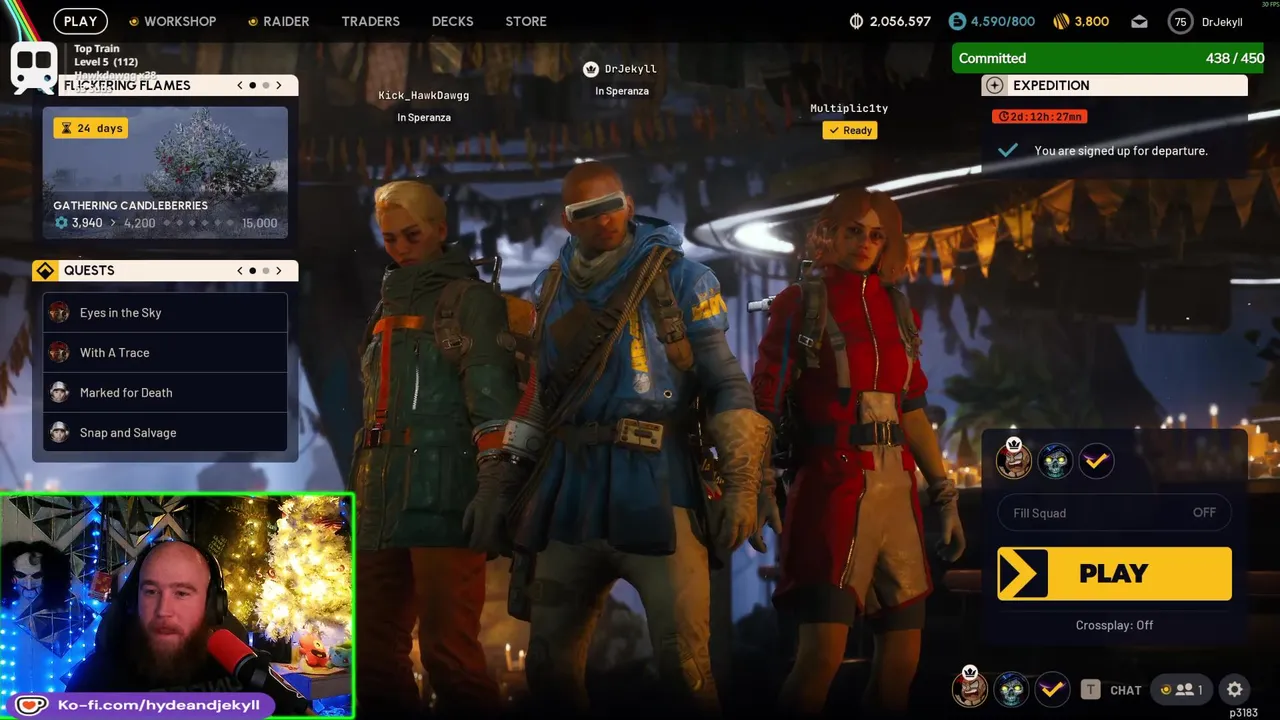
Task: Click the 15,000 Candleberries goal value
Action: 260,223
